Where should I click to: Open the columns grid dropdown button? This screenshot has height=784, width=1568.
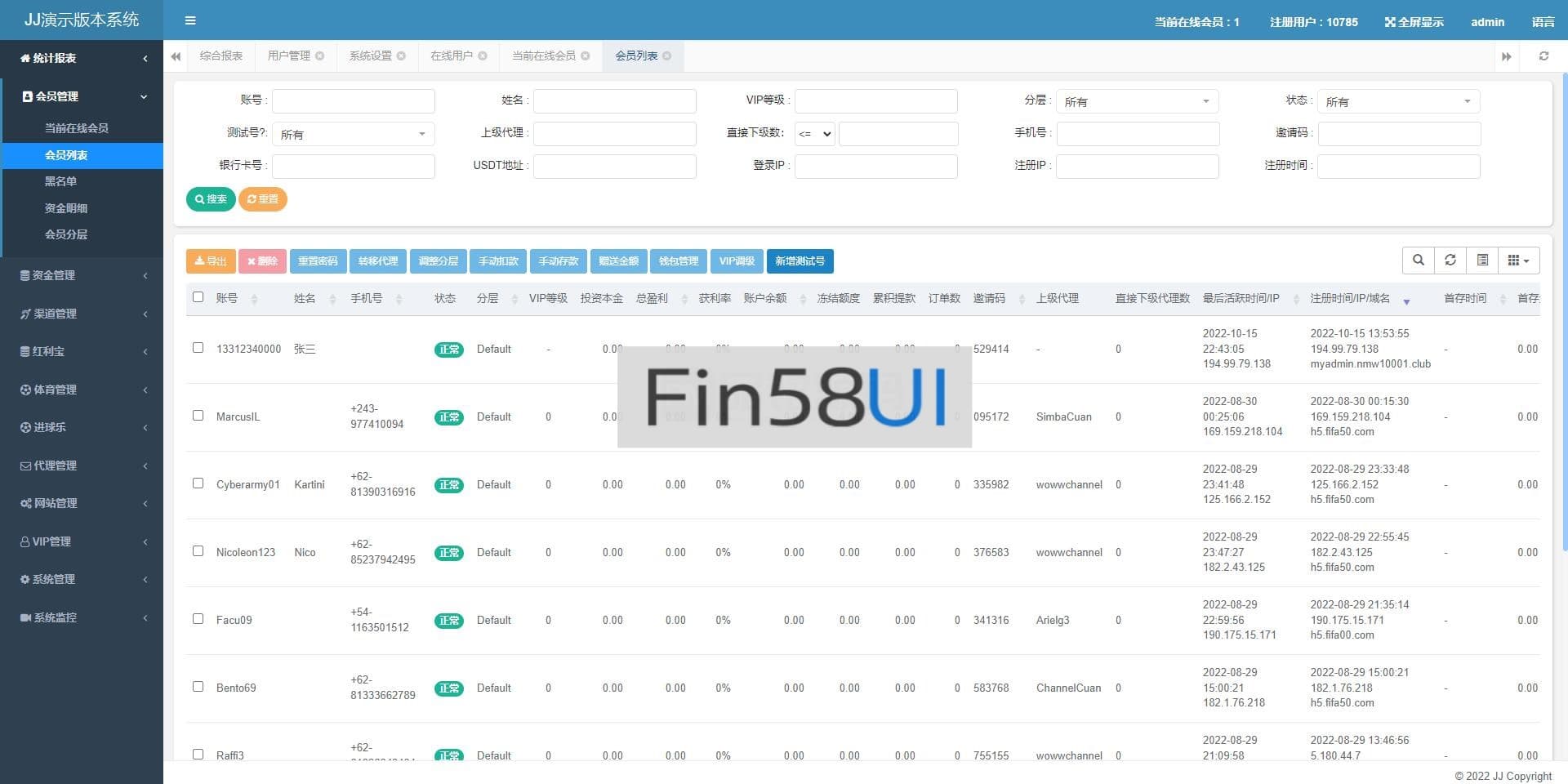1518,261
